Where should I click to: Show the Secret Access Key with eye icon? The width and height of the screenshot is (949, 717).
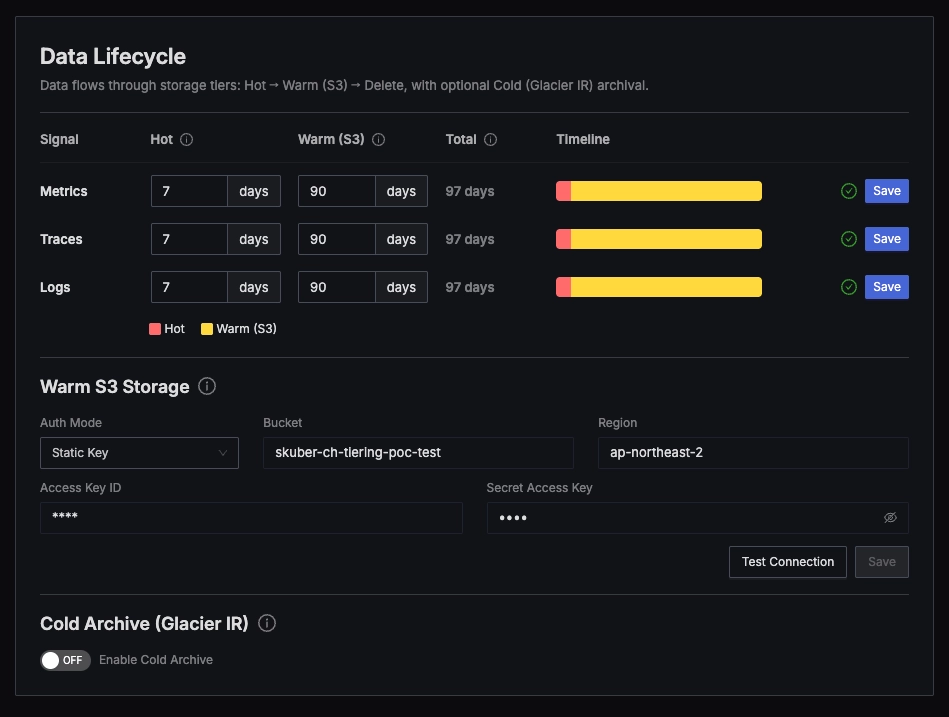coord(890,518)
